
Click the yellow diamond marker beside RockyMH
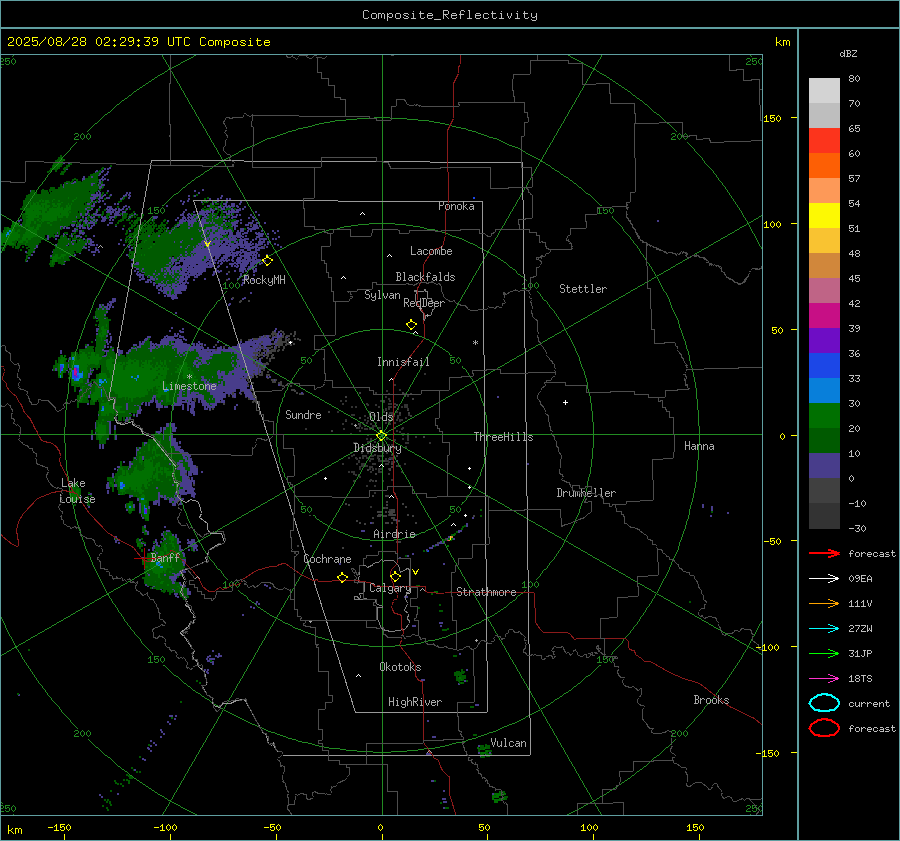coord(267,261)
